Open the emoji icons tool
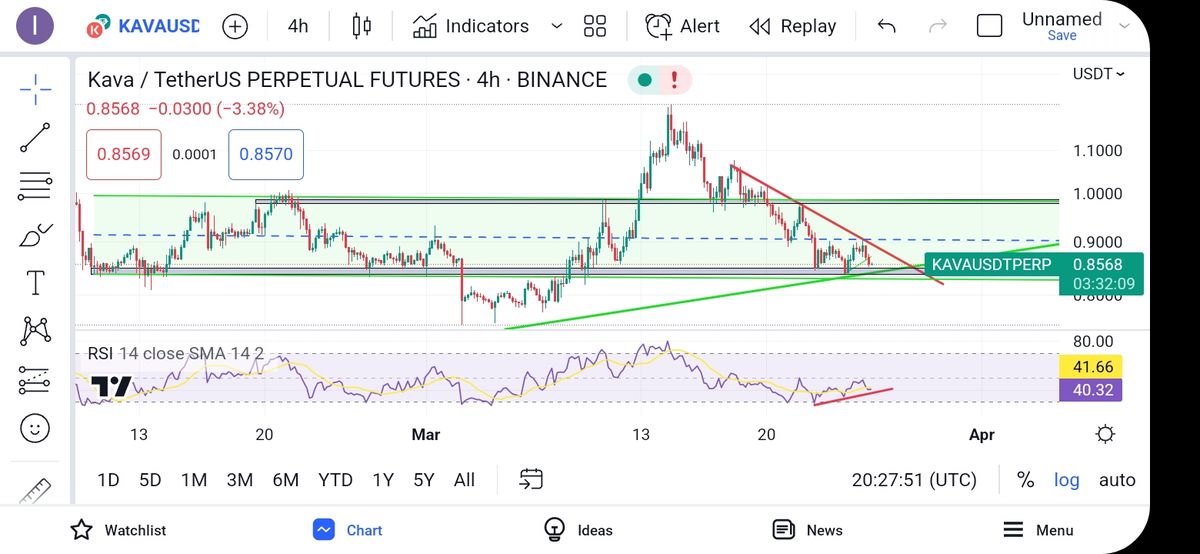Screen dimensions: 1200x554 pyautogui.click(x=35, y=430)
